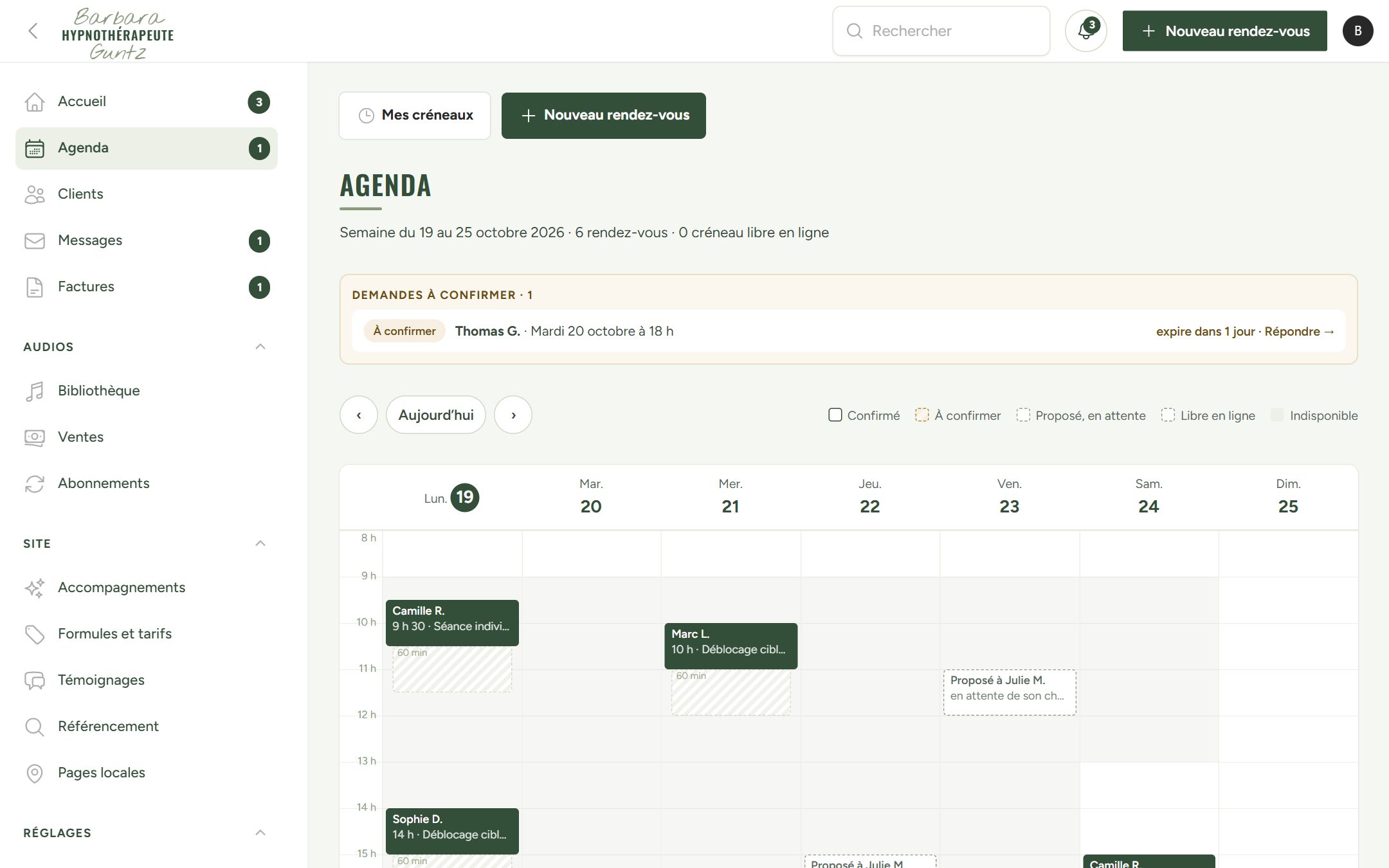This screenshot has height=868, width=1389.
Task: Click the Abonnements refresh icon
Action: [35, 484]
